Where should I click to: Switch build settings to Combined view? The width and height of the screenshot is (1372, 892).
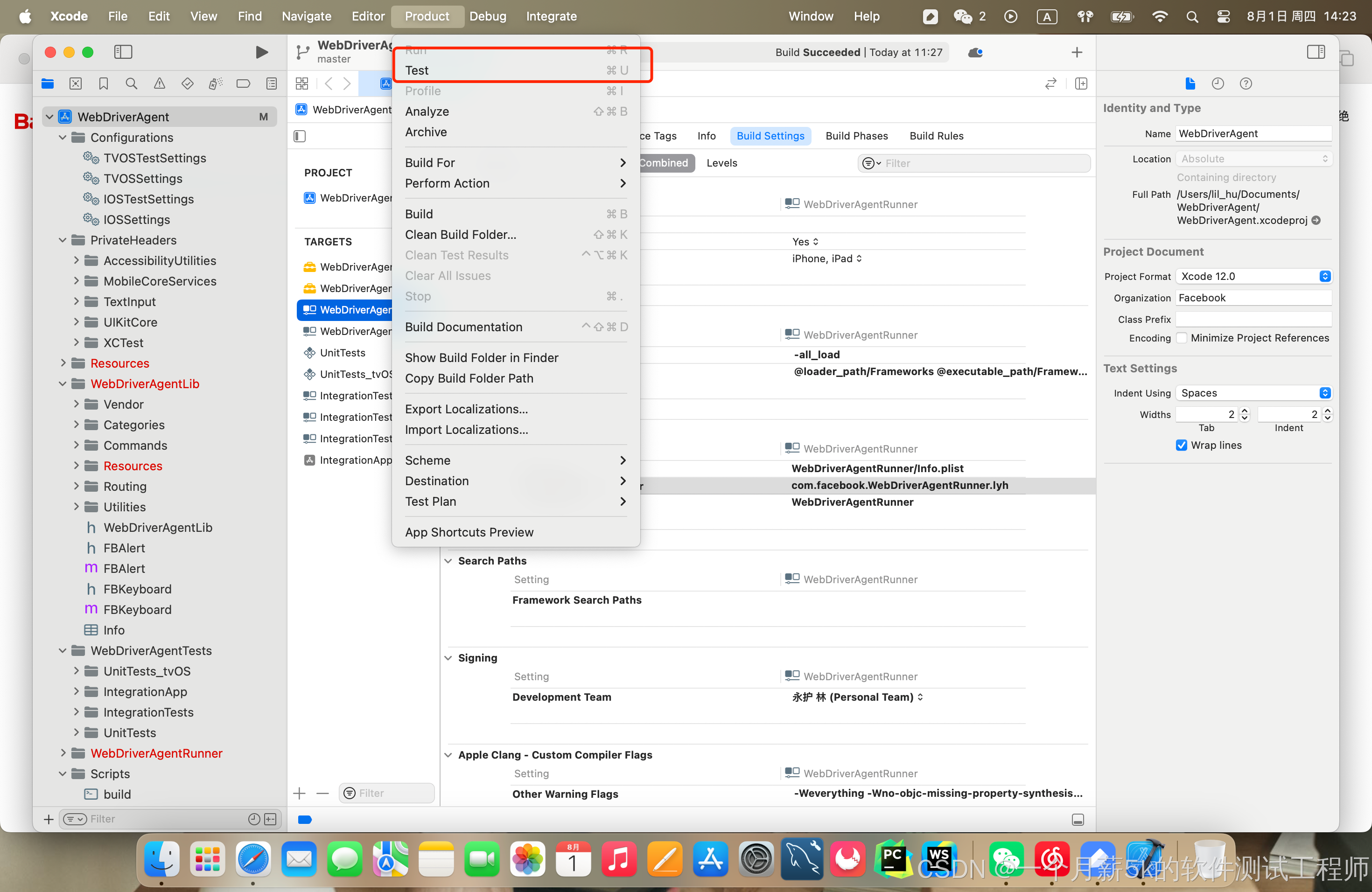click(x=664, y=163)
